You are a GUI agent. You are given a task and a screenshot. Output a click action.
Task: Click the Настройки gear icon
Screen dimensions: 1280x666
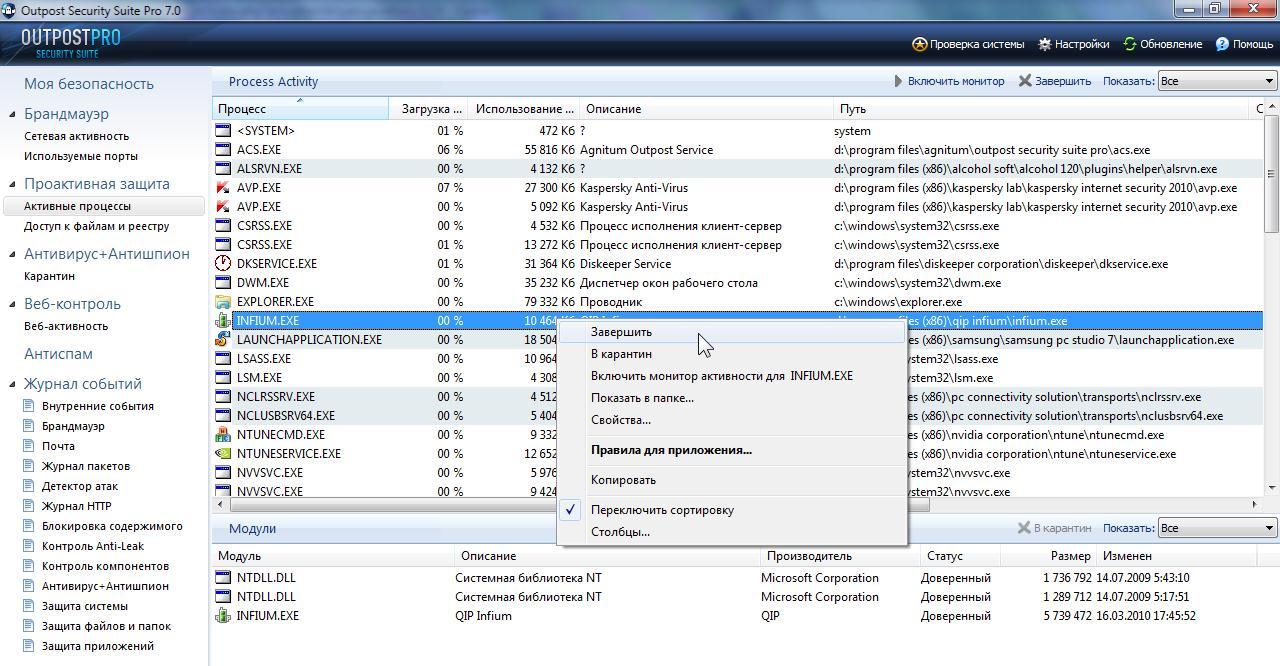point(1044,44)
